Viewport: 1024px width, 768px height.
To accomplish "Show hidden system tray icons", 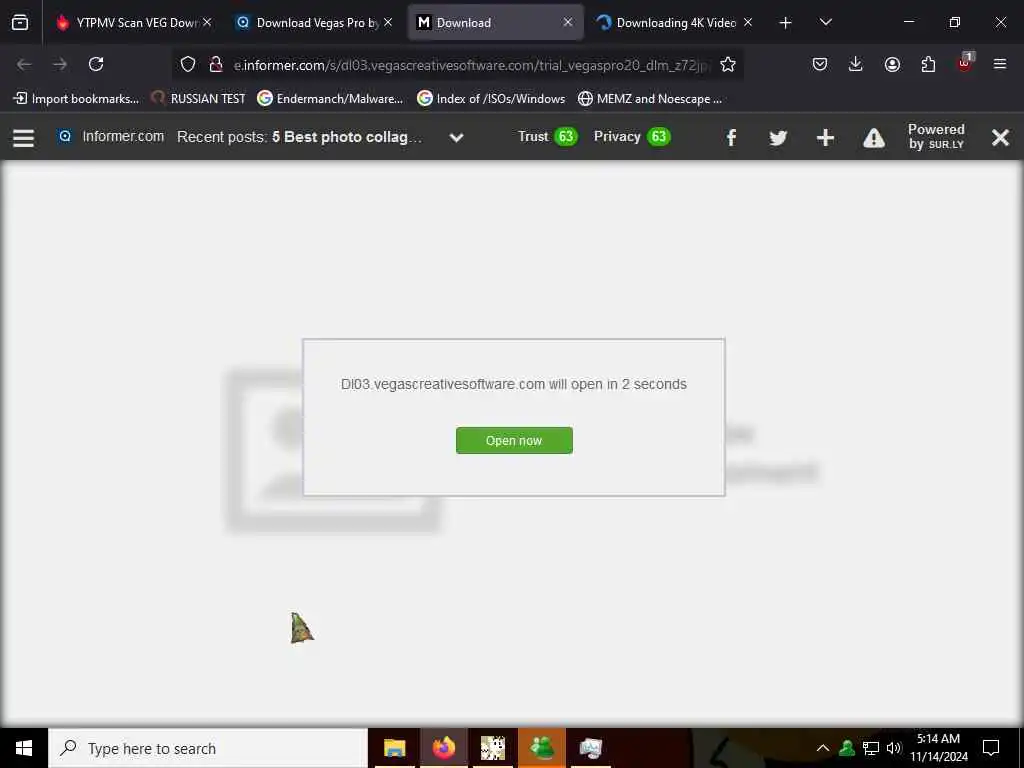I will click(x=823, y=748).
